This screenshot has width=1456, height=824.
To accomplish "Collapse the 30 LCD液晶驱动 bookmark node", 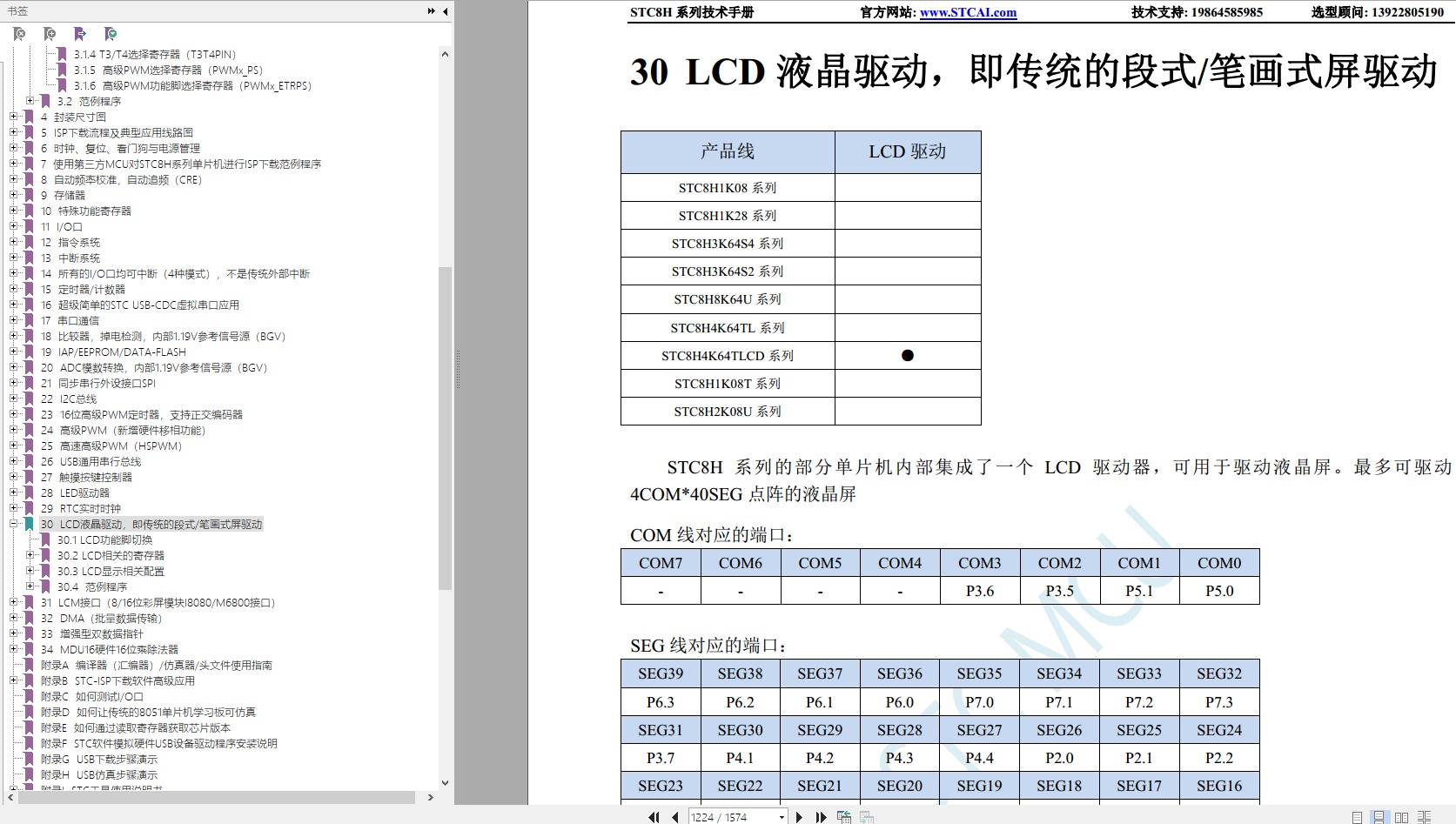I will coord(13,524).
